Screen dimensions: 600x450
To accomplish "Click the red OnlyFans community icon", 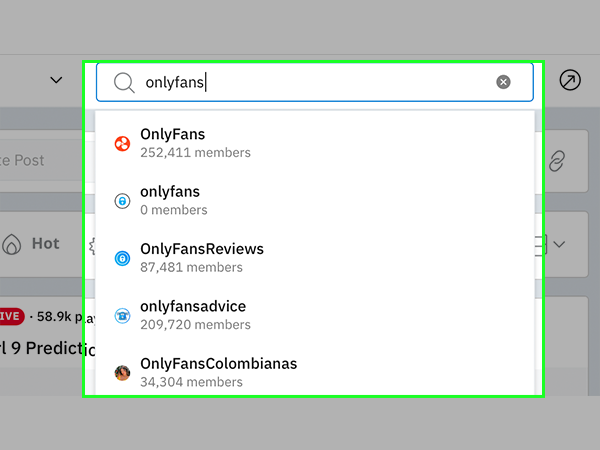I will pos(122,143).
